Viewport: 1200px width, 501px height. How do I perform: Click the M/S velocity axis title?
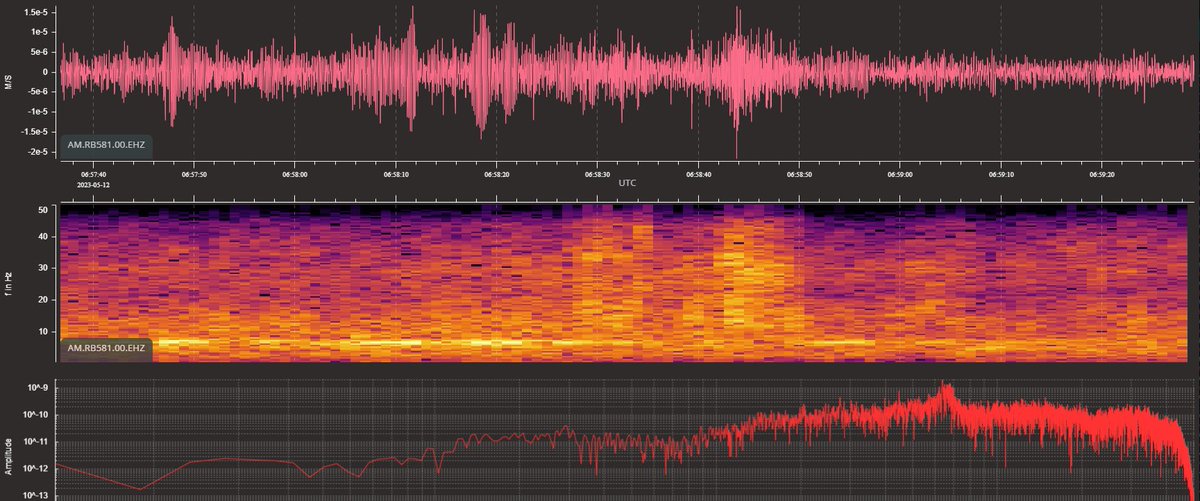click(x=8, y=81)
